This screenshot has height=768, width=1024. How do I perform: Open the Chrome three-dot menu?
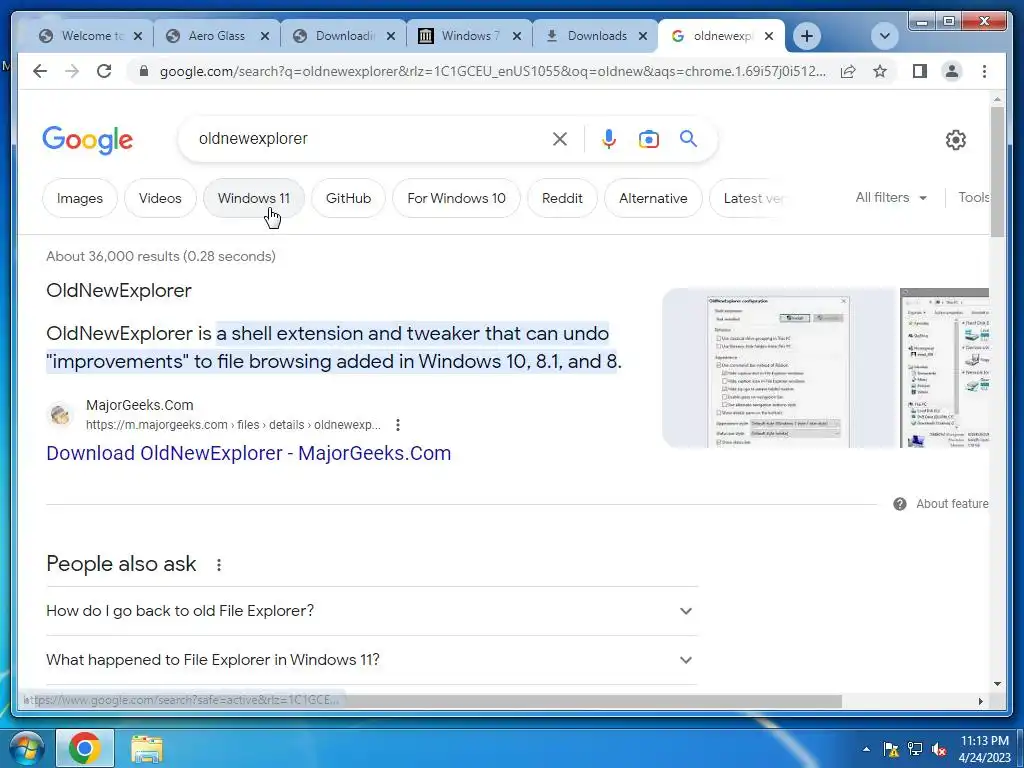point(984,71)
